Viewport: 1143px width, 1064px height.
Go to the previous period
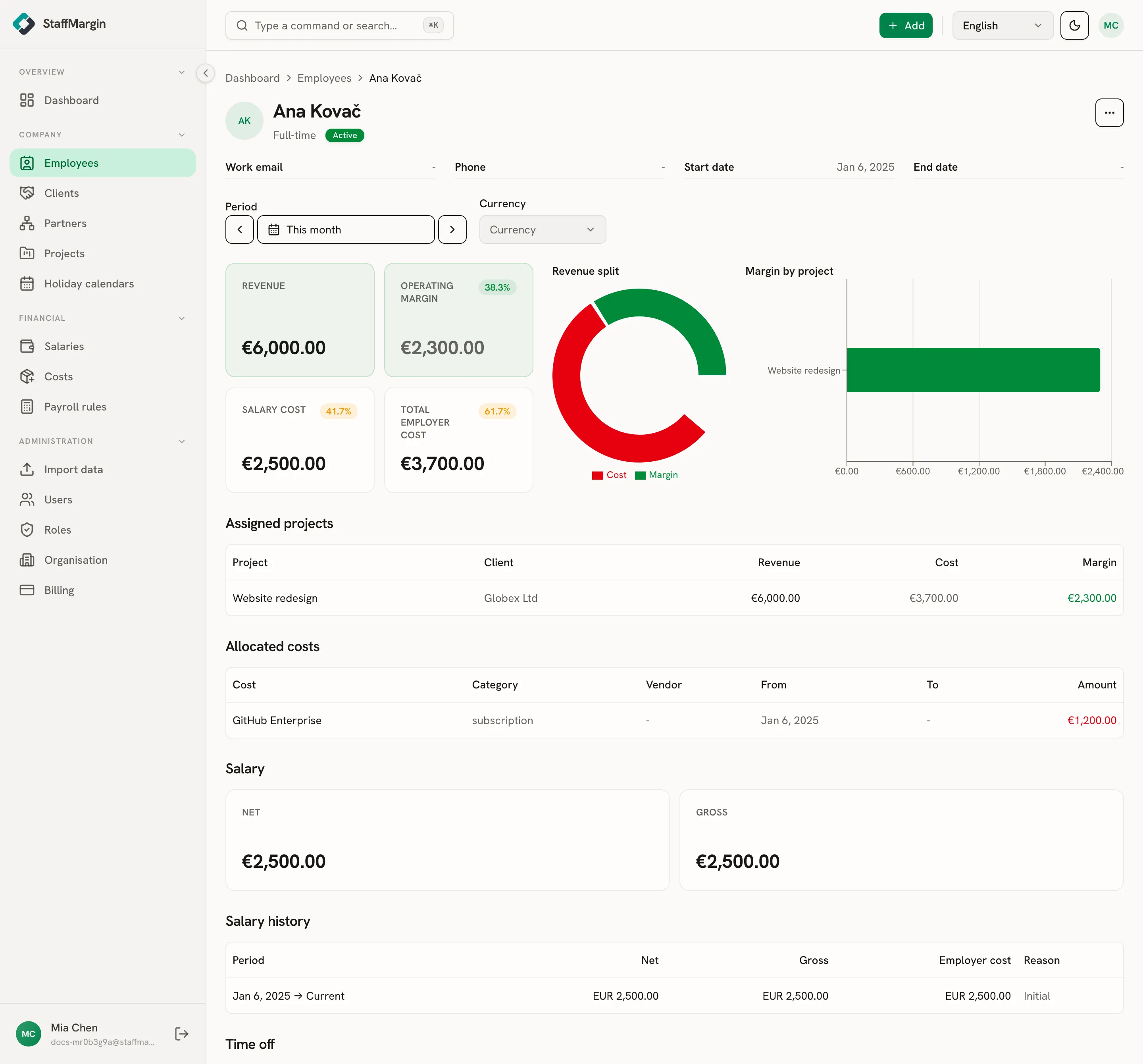[240, 229]
